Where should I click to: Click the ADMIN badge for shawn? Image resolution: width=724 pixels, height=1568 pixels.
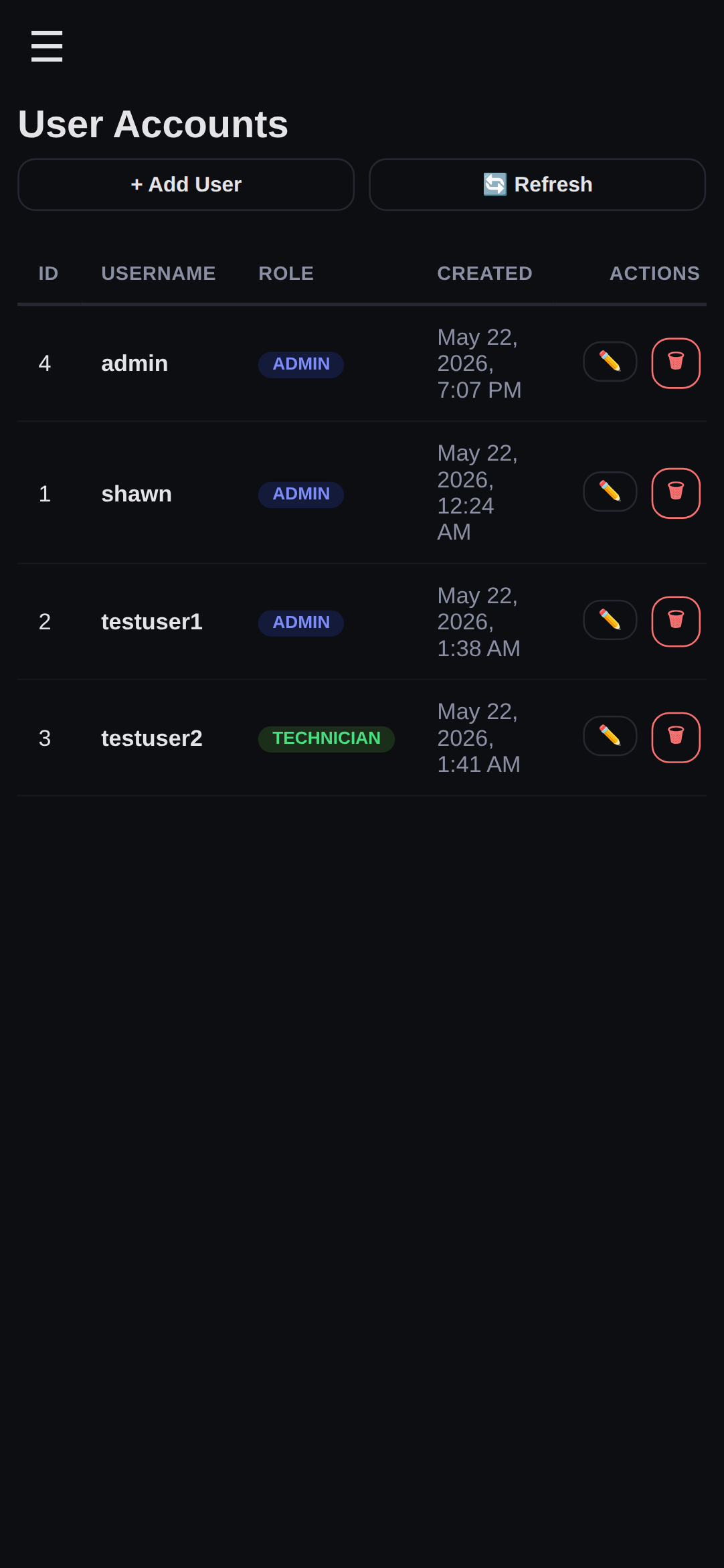coord(301,494)
